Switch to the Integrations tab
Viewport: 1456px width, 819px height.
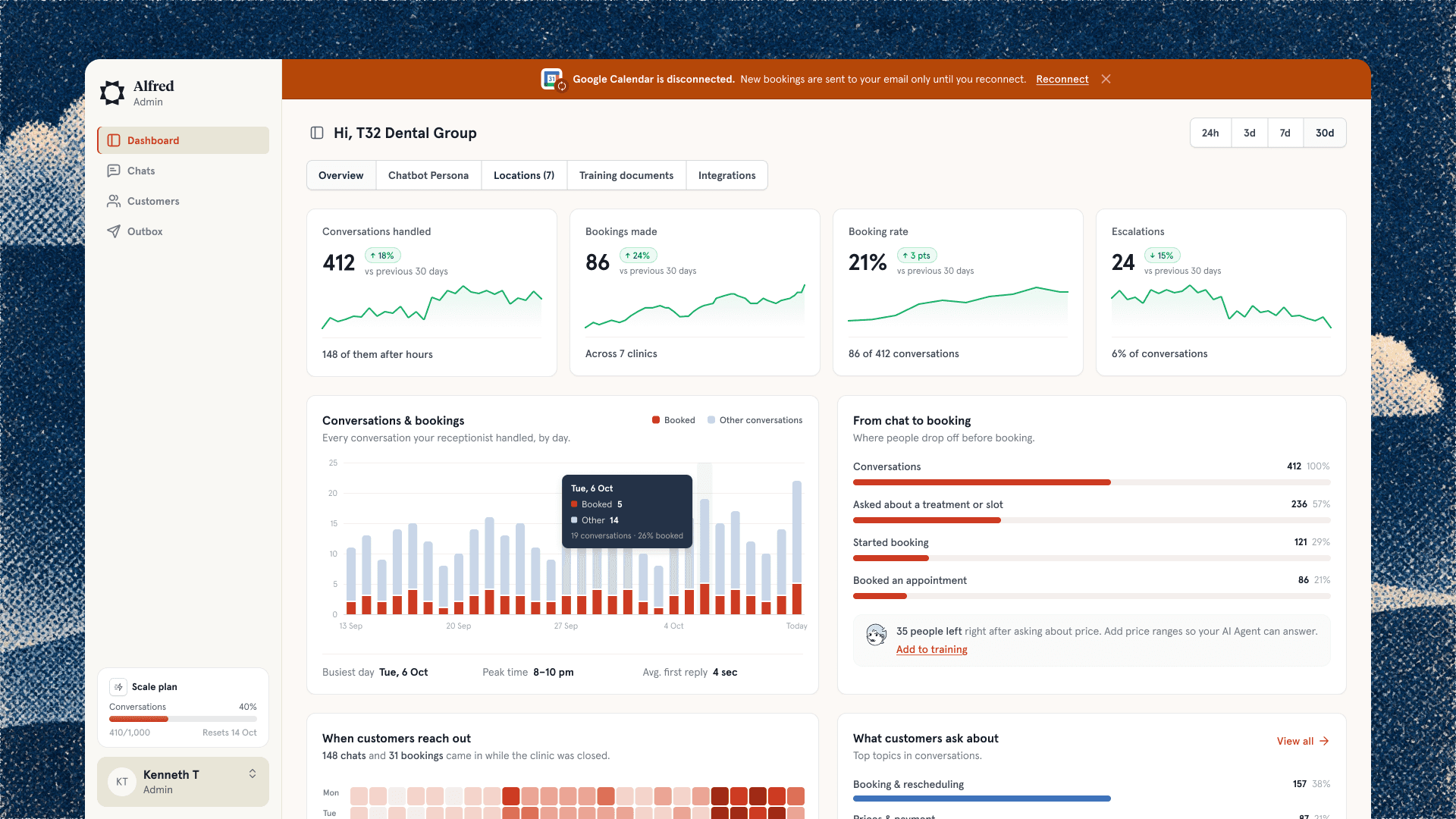pos(726,175)
